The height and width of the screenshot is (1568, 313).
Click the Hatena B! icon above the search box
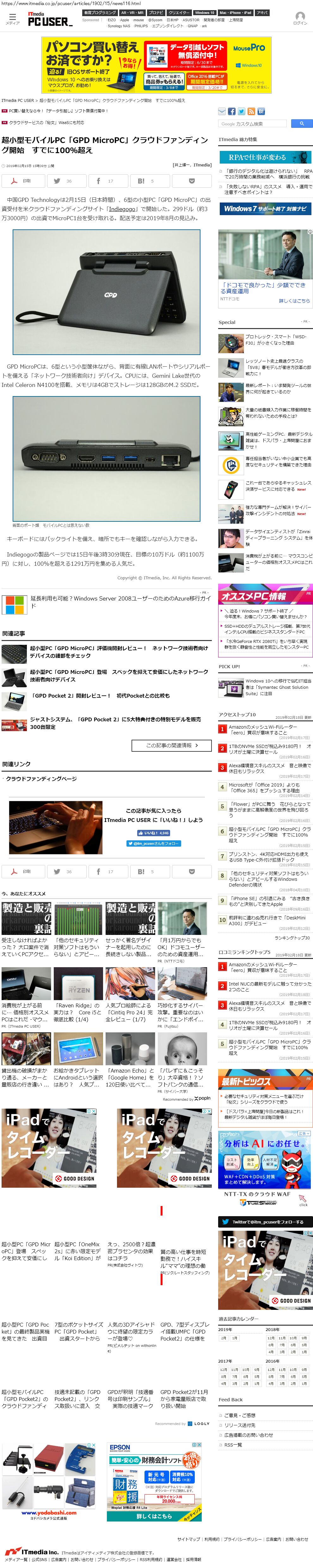(x=261, y=111)
